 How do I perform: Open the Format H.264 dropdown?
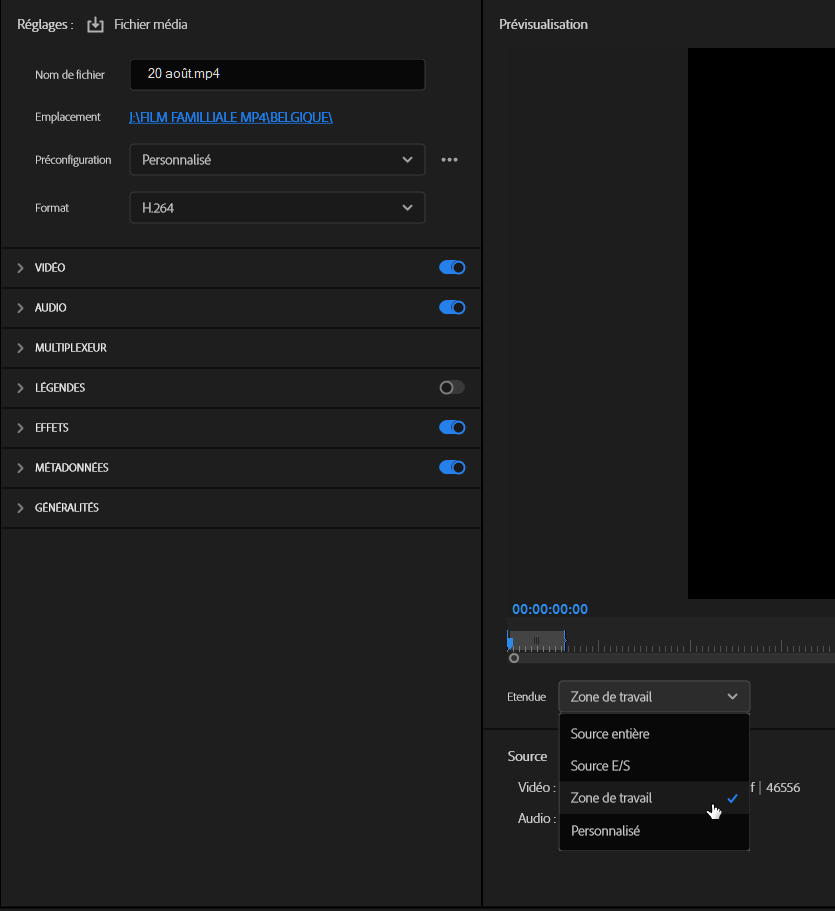click(277, 208)
